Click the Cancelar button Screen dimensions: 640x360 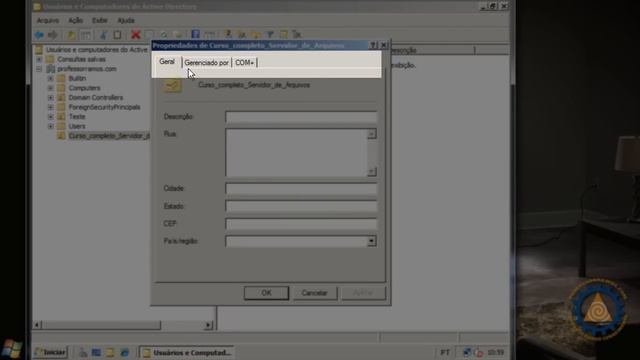315,293
